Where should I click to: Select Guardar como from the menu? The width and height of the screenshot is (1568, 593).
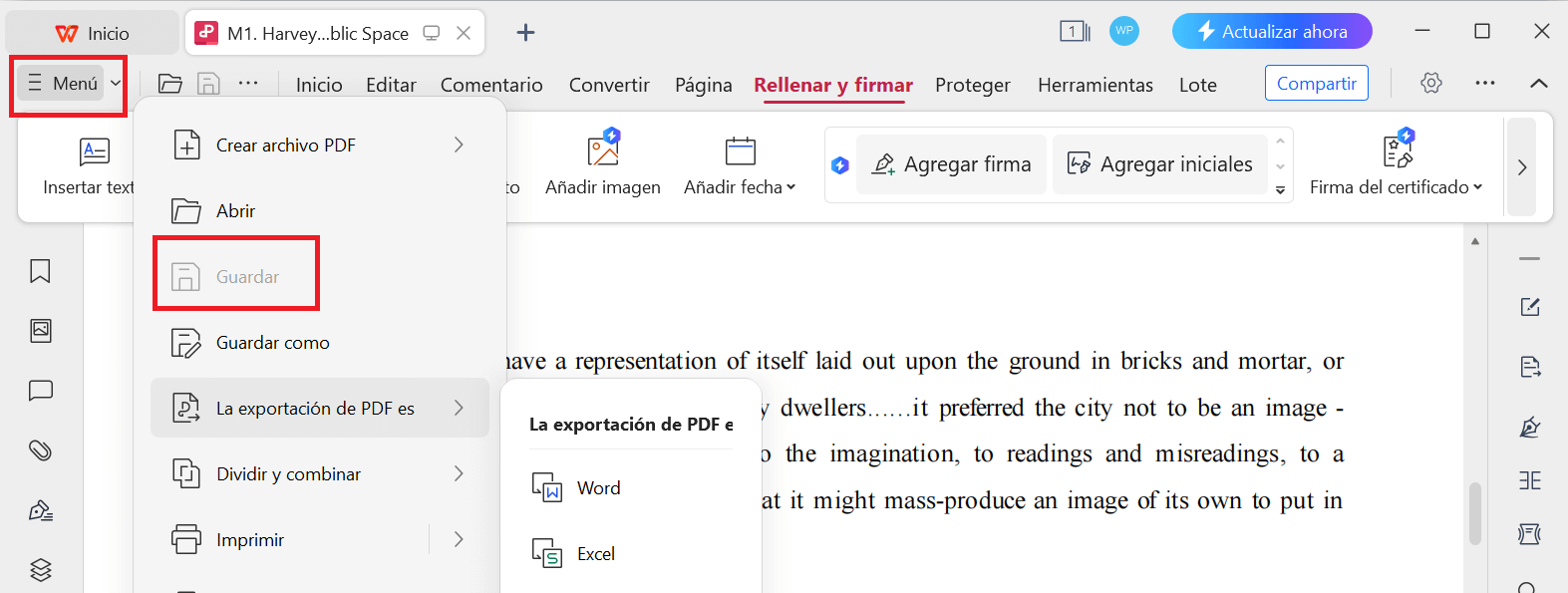tap(272, 342)
